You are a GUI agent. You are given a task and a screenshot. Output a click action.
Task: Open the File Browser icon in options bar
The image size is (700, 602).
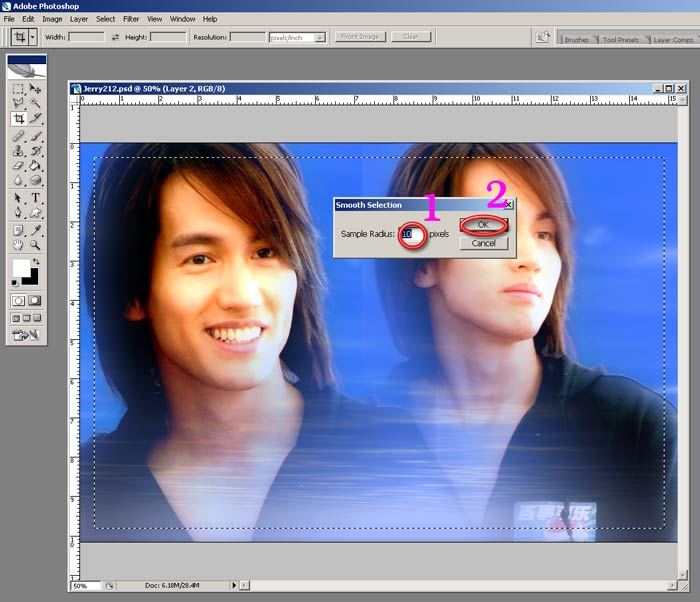tap(542, 37)
